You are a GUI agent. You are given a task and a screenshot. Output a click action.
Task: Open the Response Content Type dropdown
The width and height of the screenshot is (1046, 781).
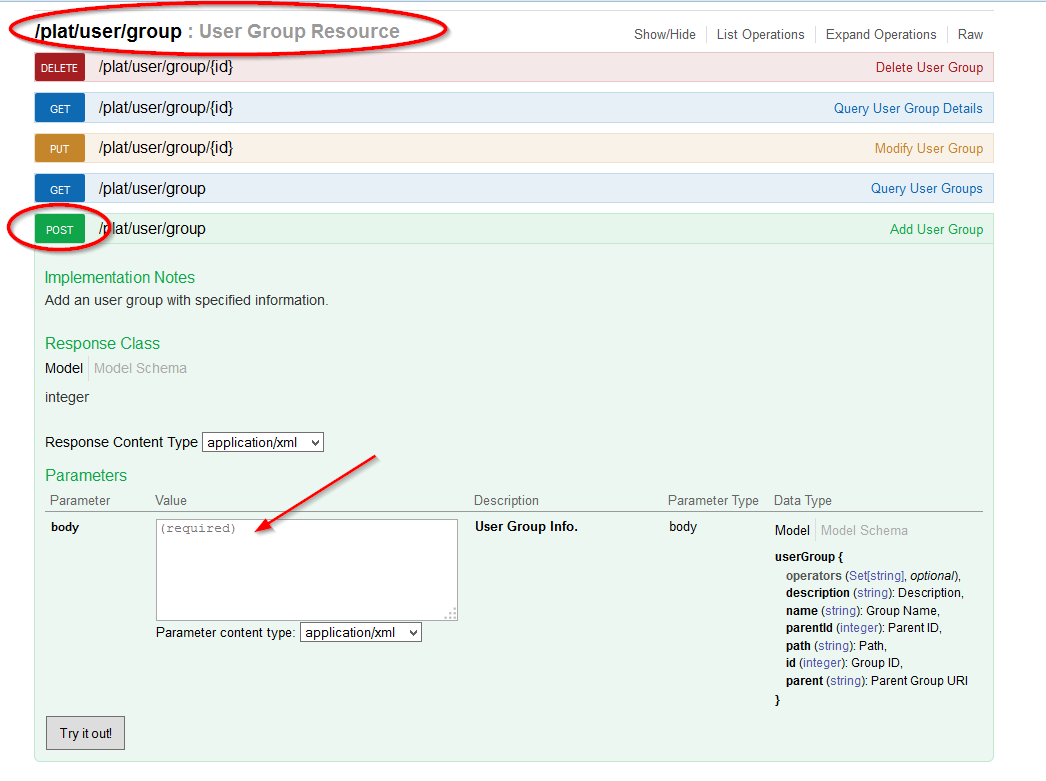tap(263, 442)
